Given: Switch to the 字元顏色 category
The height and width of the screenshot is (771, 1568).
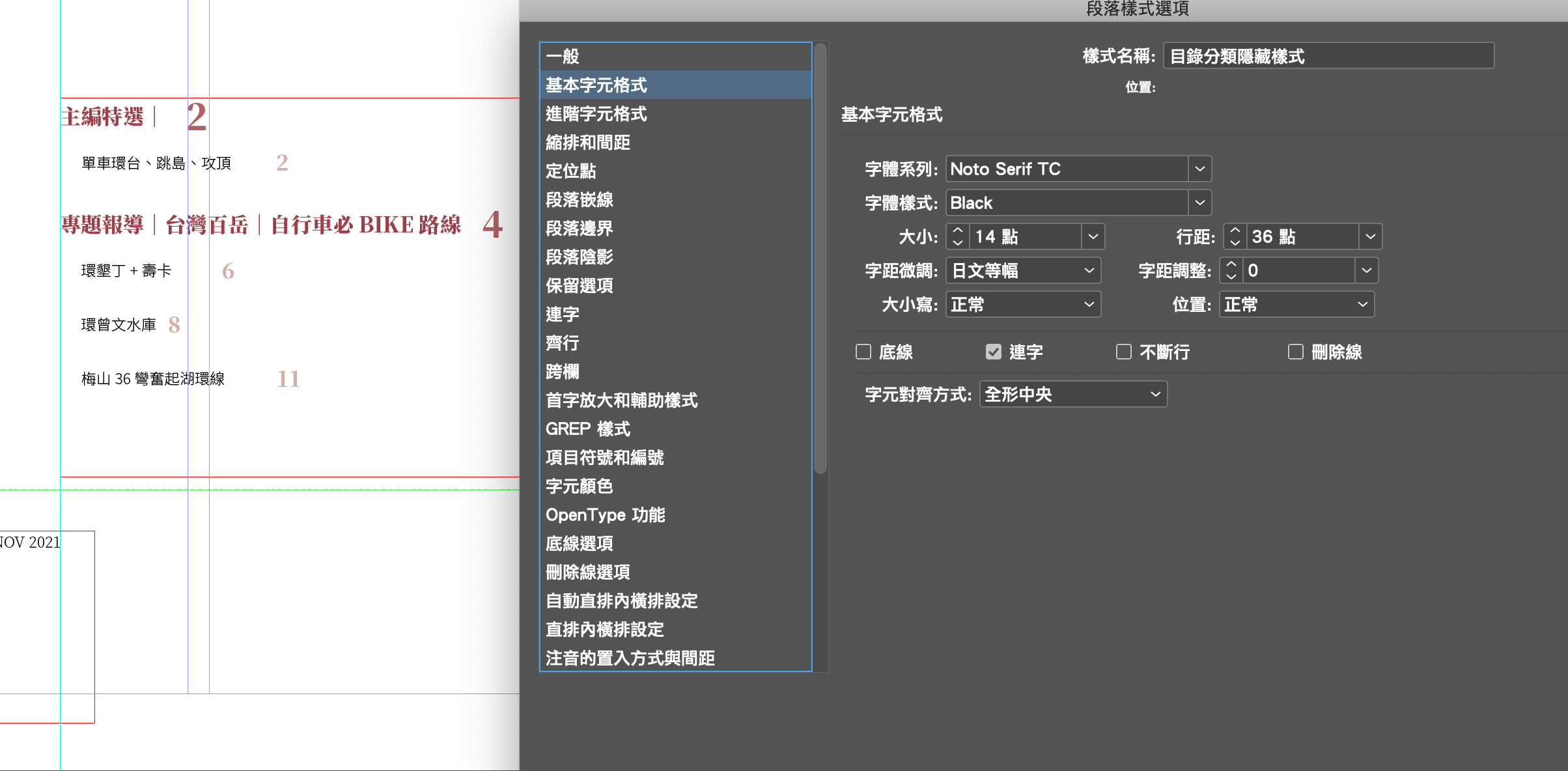Looking at the screenshot, I should pyautogui.click(x=579, y=486).
